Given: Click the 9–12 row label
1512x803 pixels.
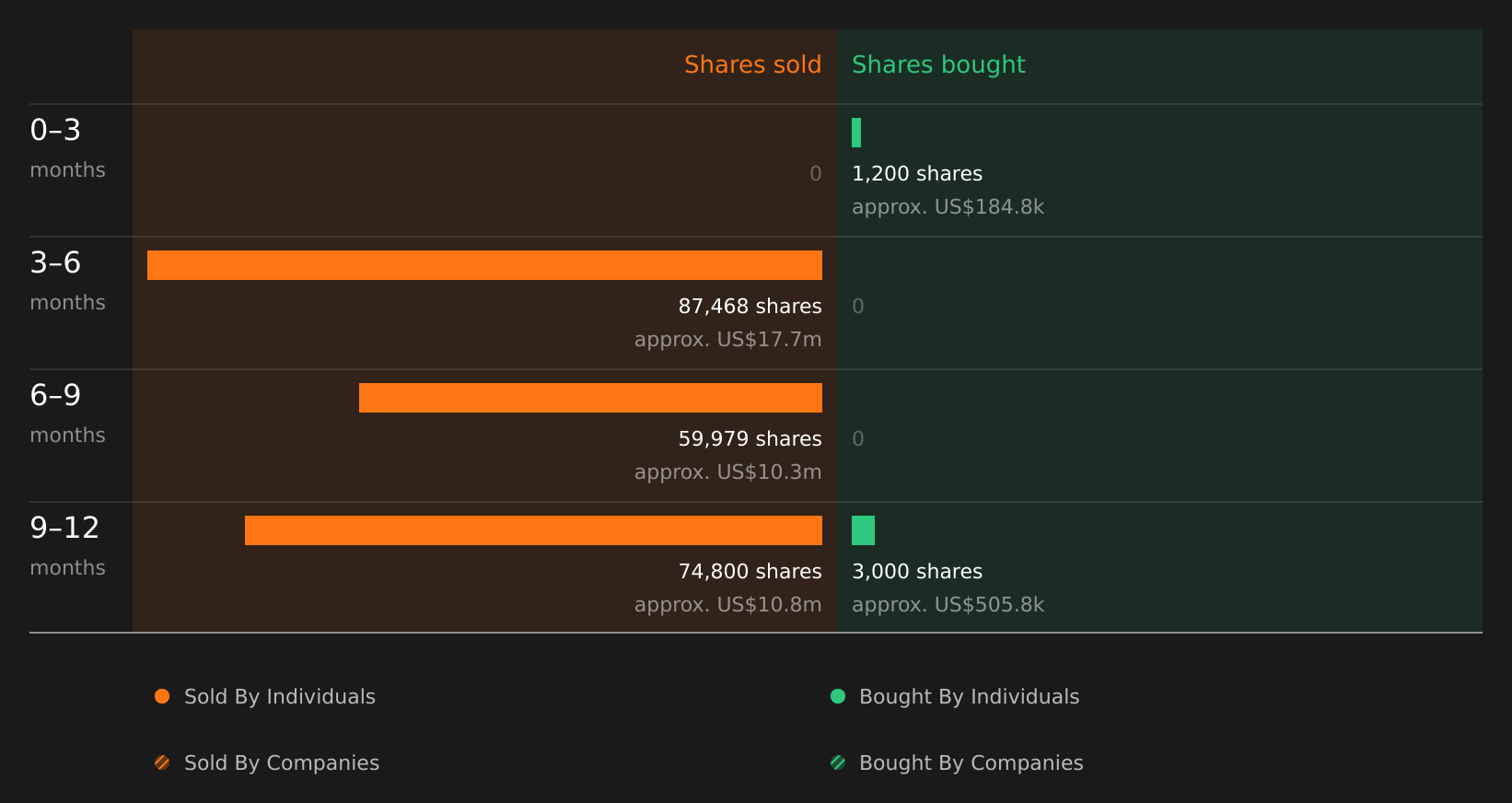Looking at the screenshot, I should click(x=64, y=528).
